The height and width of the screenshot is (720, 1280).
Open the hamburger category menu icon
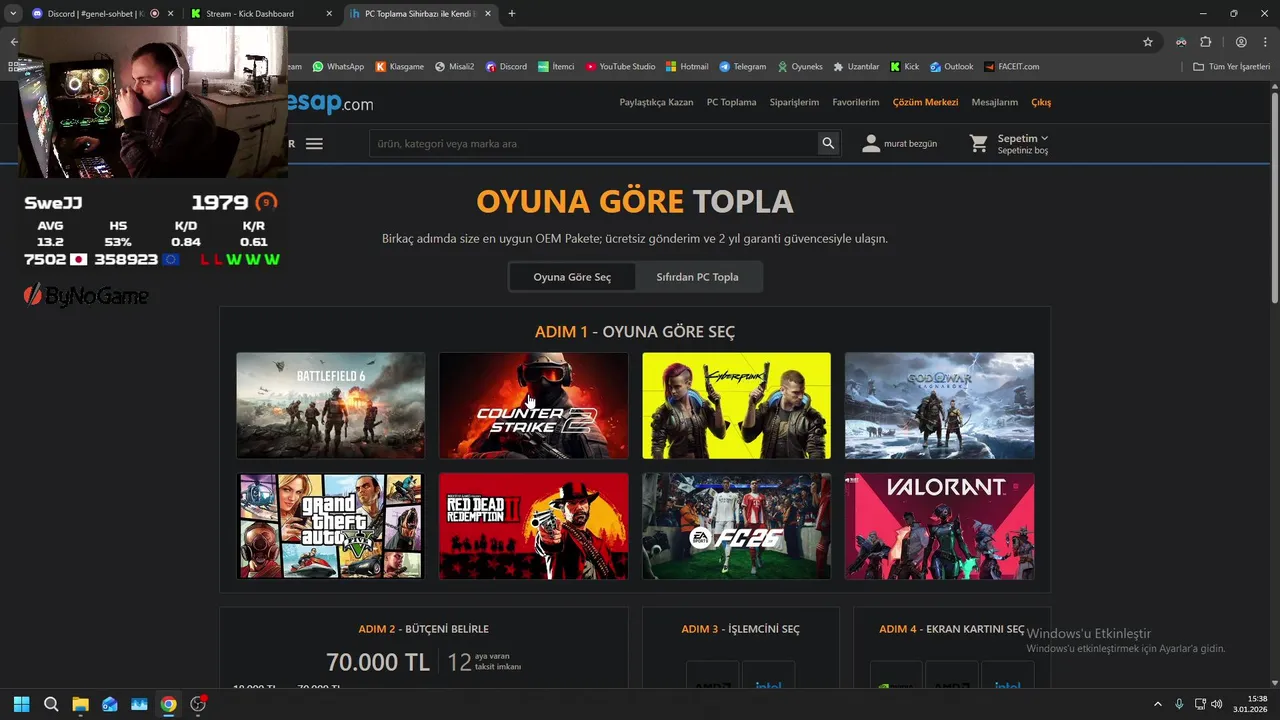[x=314, y=144]
